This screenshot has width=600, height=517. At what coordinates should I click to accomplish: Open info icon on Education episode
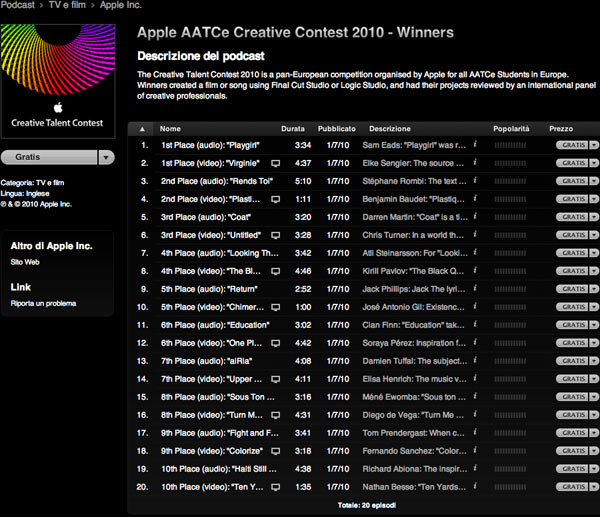(475, 324)
